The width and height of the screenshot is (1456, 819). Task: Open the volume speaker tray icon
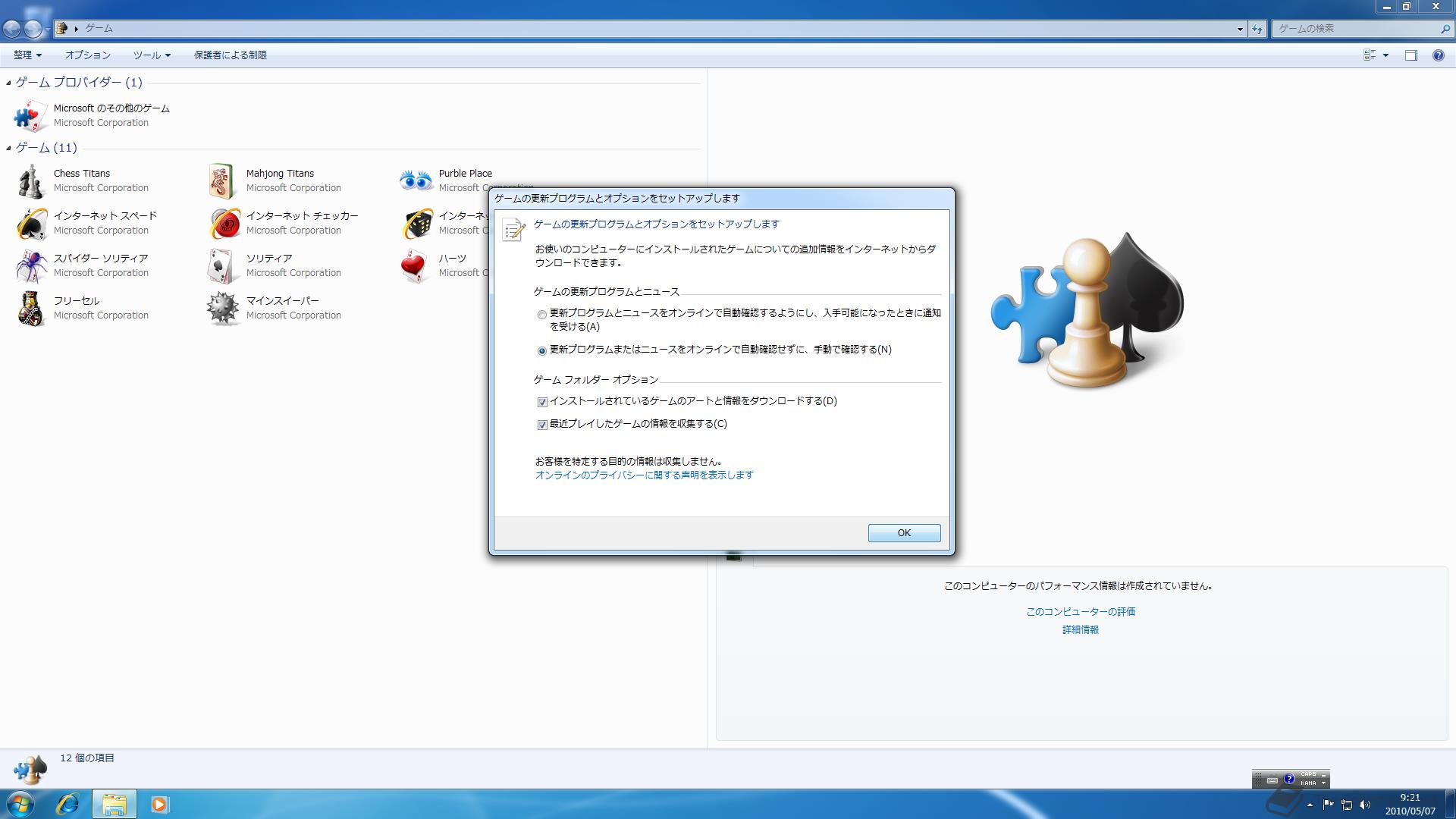(1365, 805)
